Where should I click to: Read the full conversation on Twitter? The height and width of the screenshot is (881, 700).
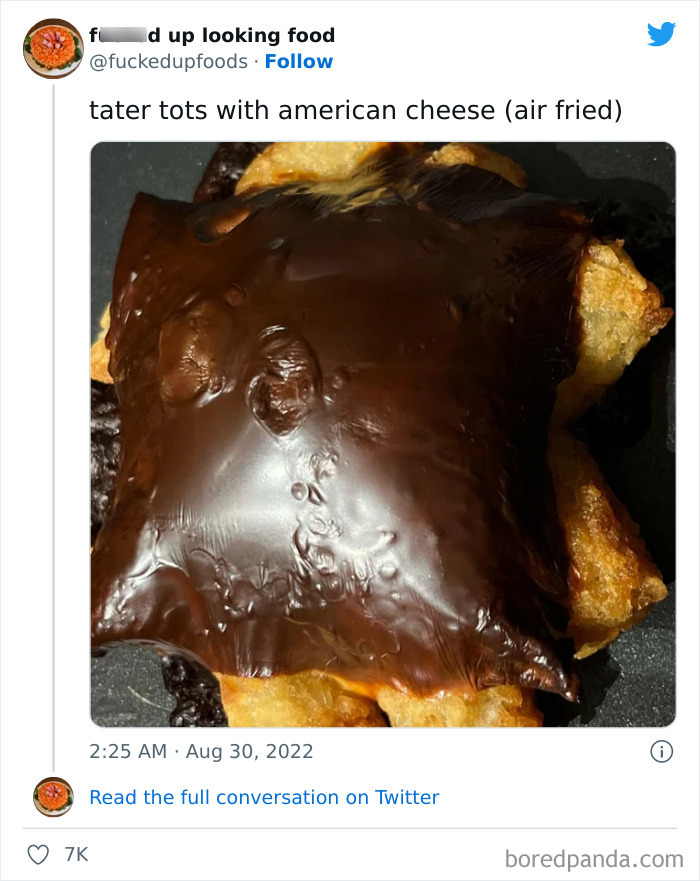click(264, 797)
